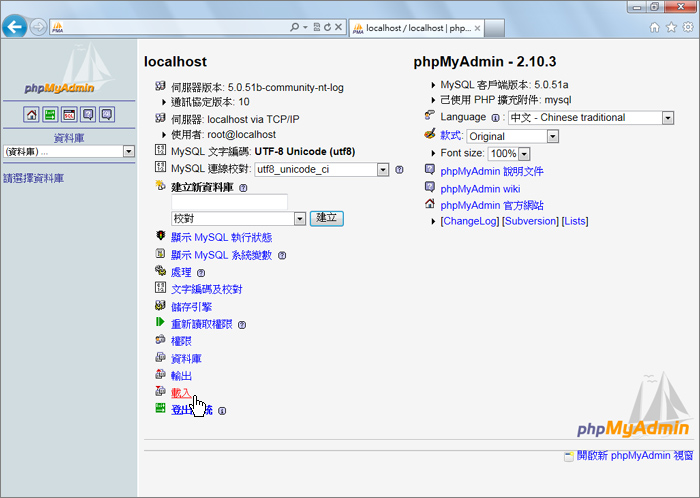This screenshot has height=498, width=700.
Task: Open the browser tools gear icon
Action: pos(688,28)
